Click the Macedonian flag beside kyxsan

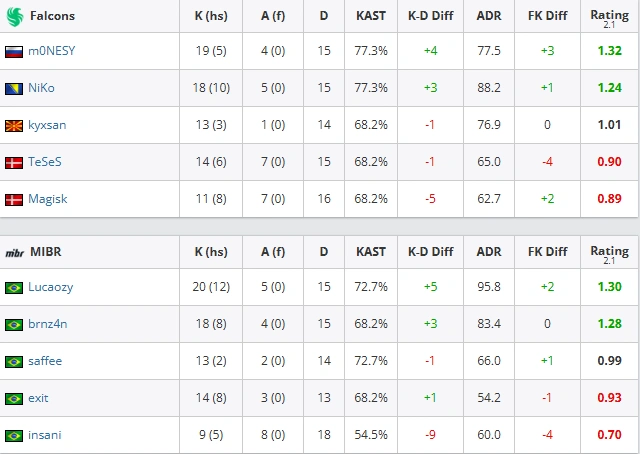pos(14,126)
